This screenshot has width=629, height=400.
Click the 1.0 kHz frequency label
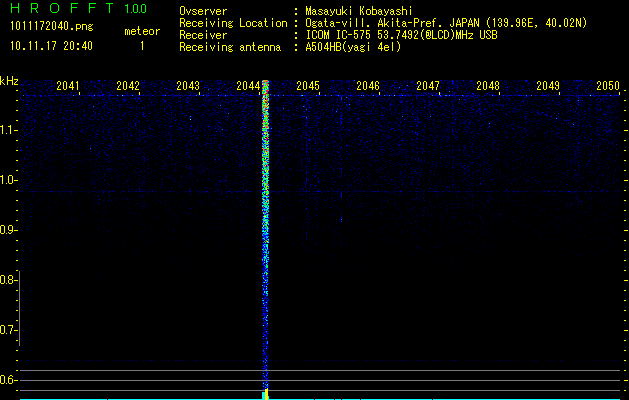(7, 180)
